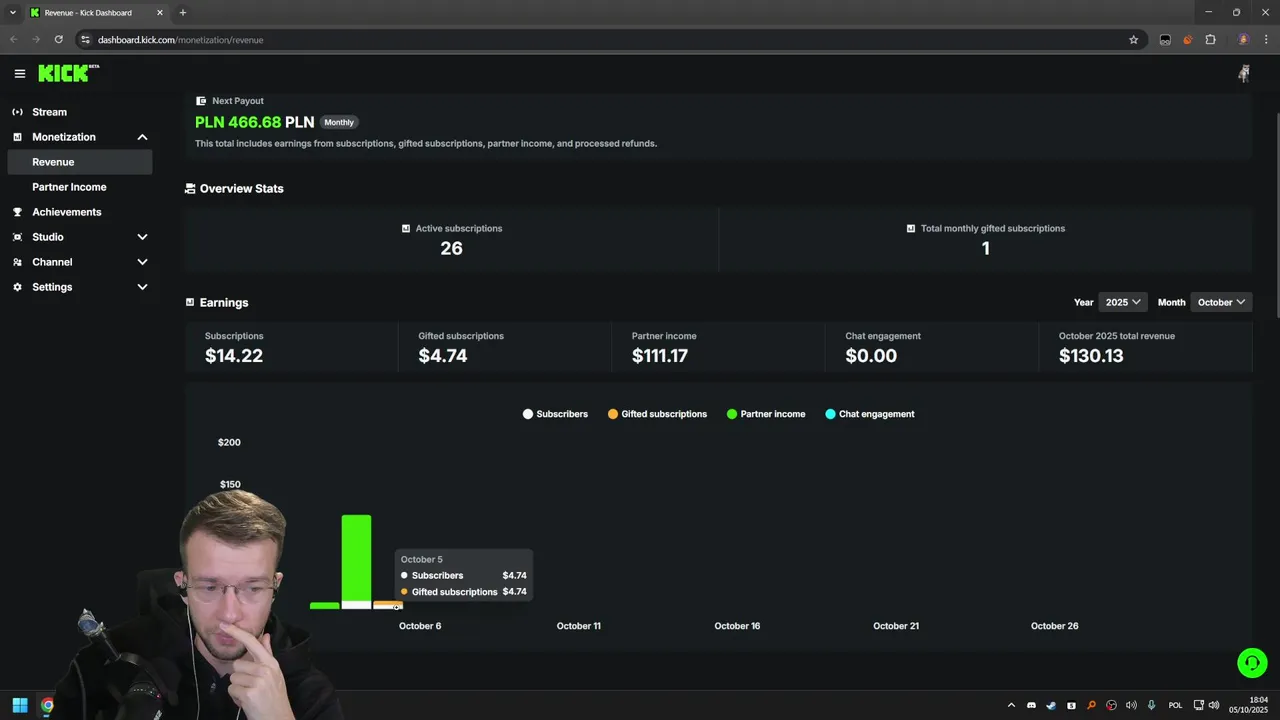Close the Revenue - Kick Dashboard tab
1280x720 pixels.
pos(160,13)
